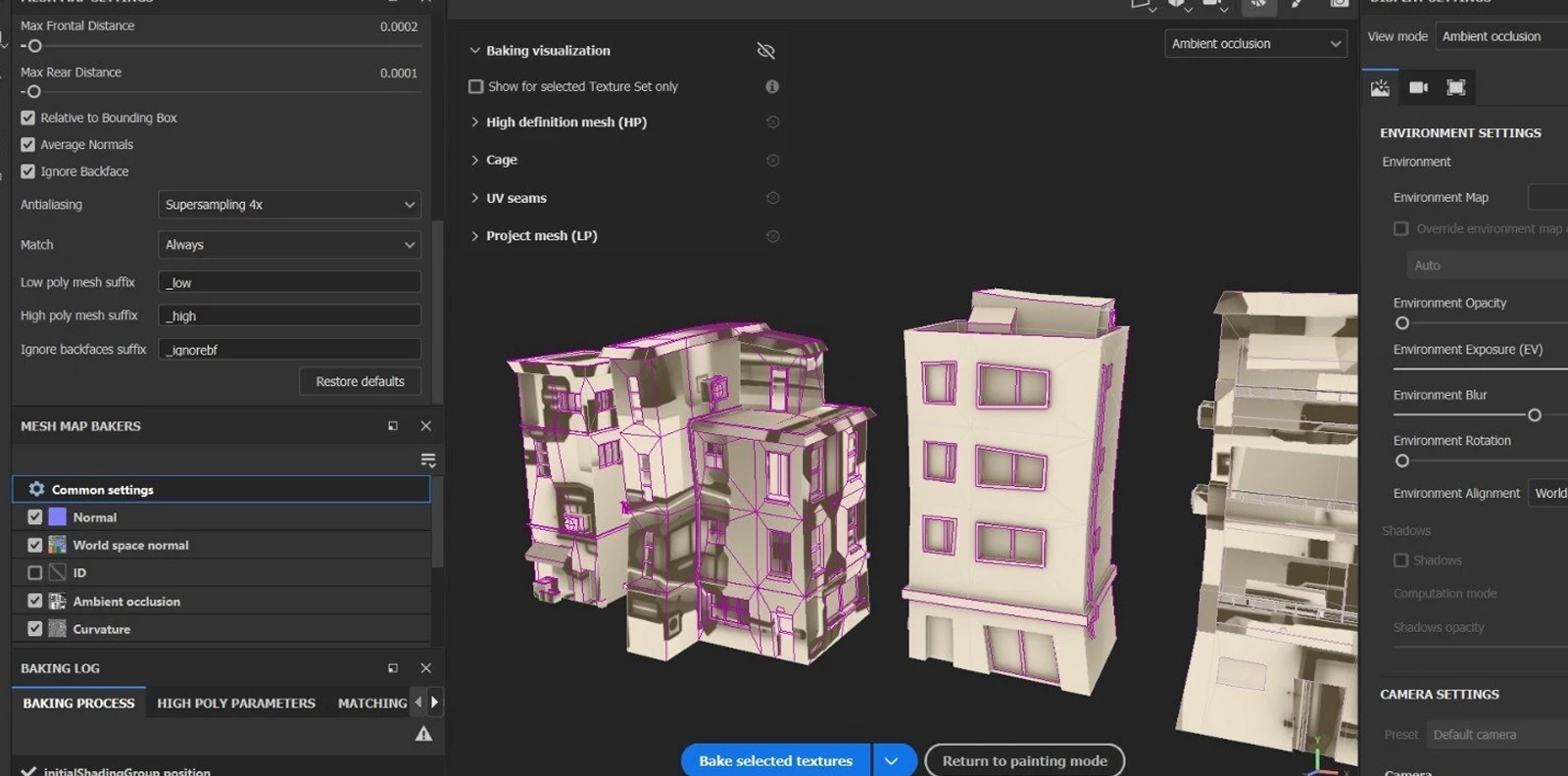
Task: Undock the Mesh Map Bakers panel
Action: [393, 426]
